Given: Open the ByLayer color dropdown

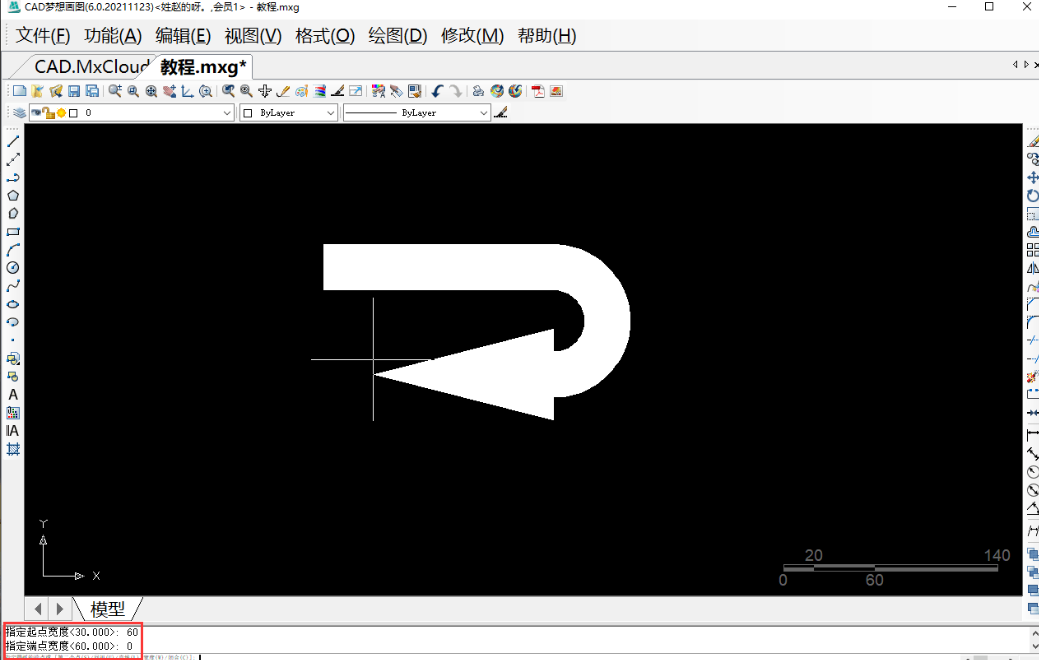Looking at the screenshot, I should (331, 113).
